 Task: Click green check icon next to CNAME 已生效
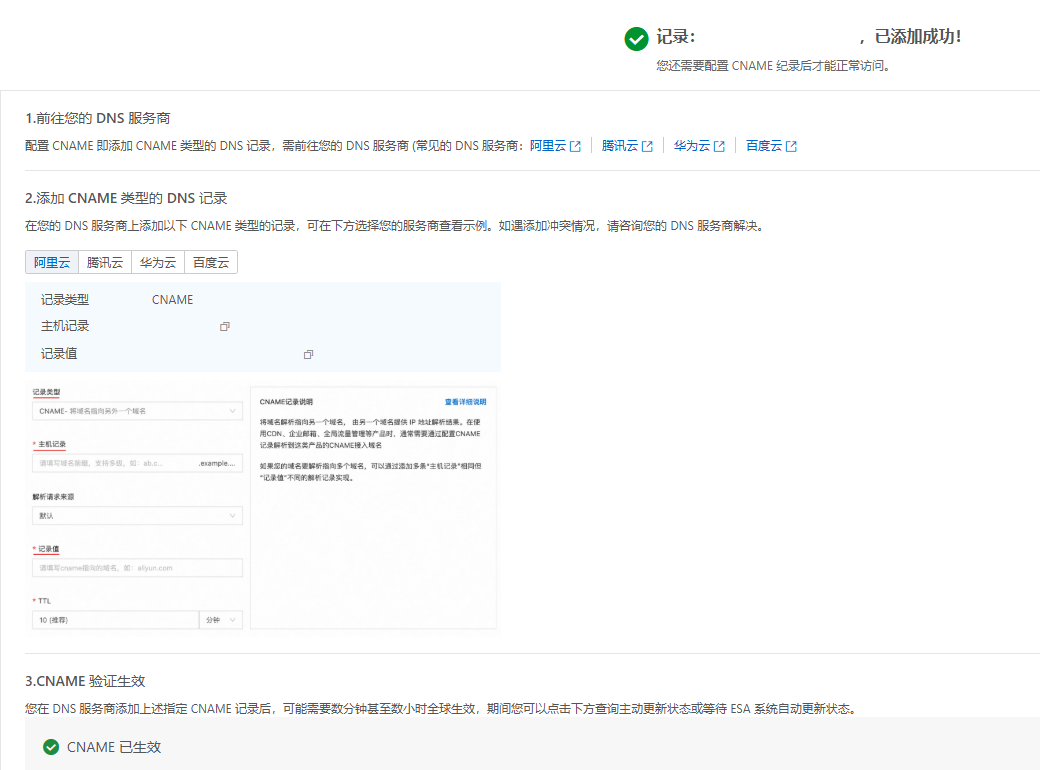tap(51, 747)
